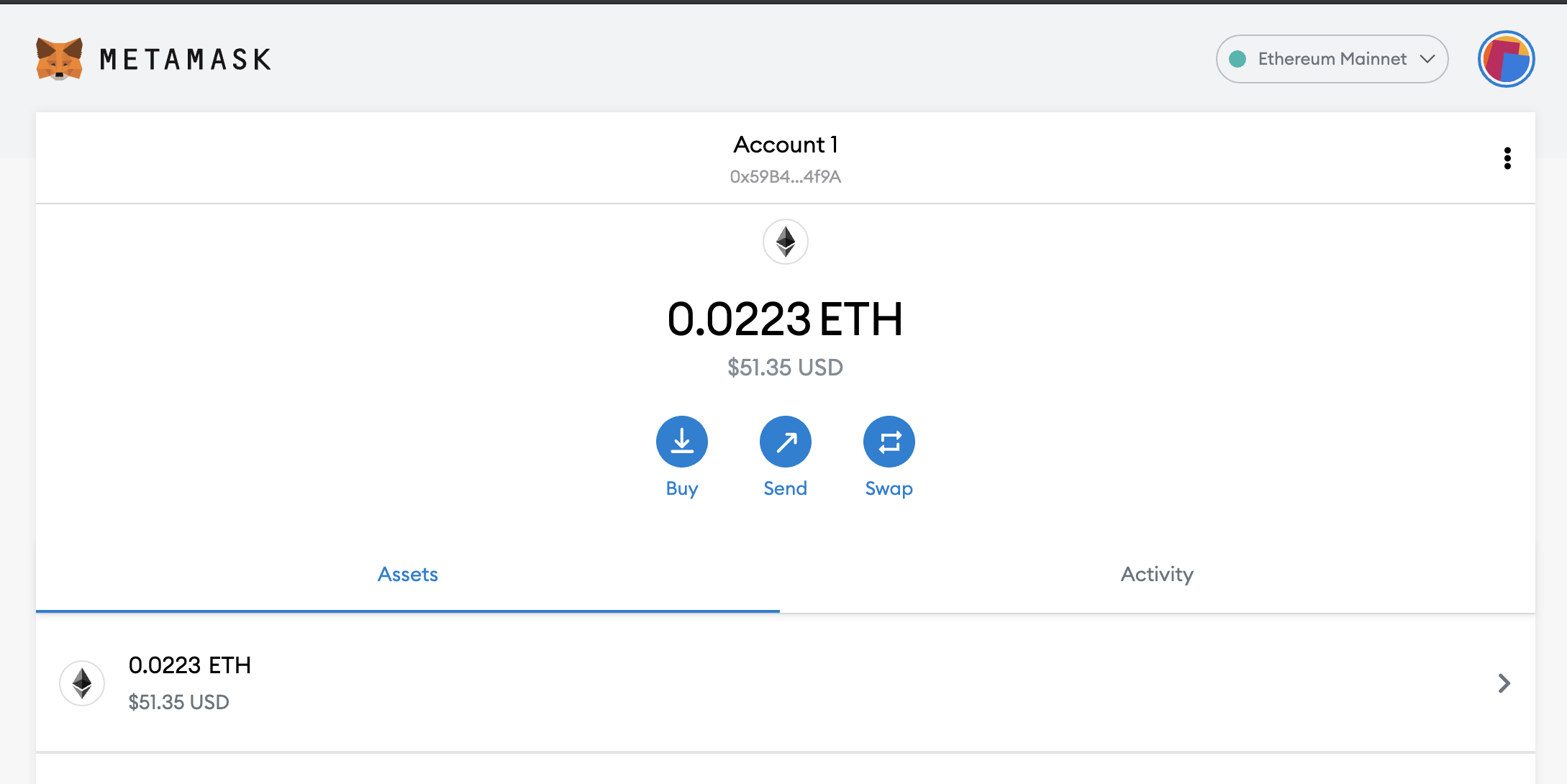Click the Buy text label
This screenshot has height=784, width=1567.
tap(681, 488)
